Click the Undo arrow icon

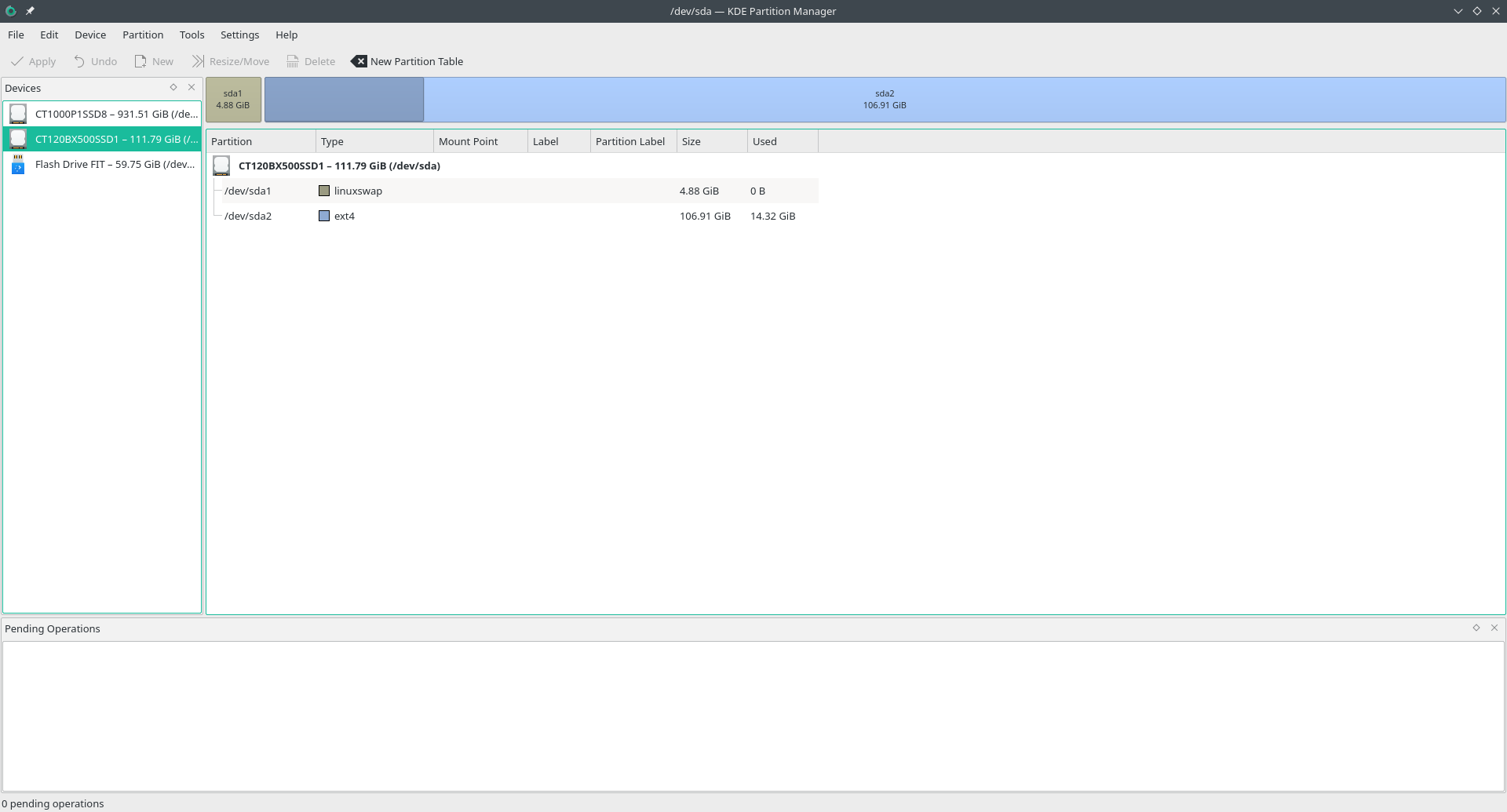pyautogui.click(x=79, y=61)
